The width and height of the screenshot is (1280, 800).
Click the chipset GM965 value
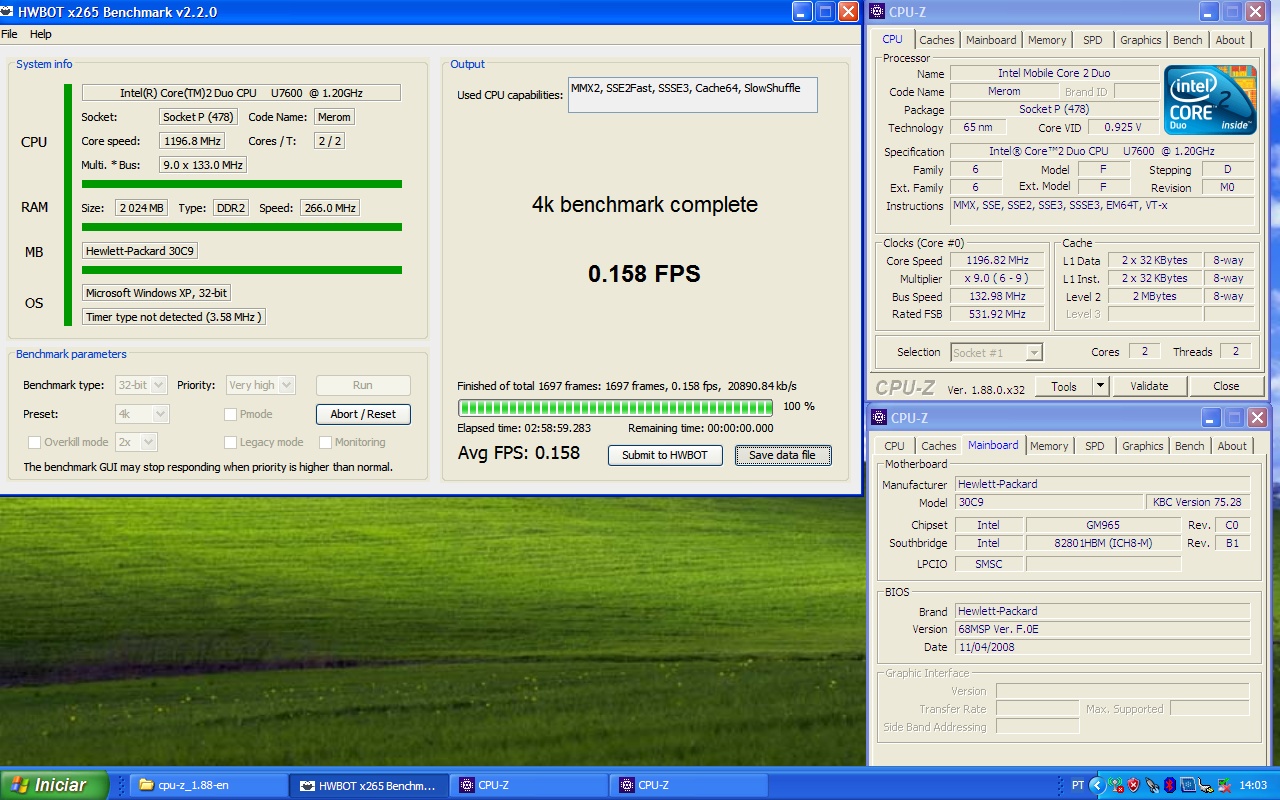(1102, 525)
